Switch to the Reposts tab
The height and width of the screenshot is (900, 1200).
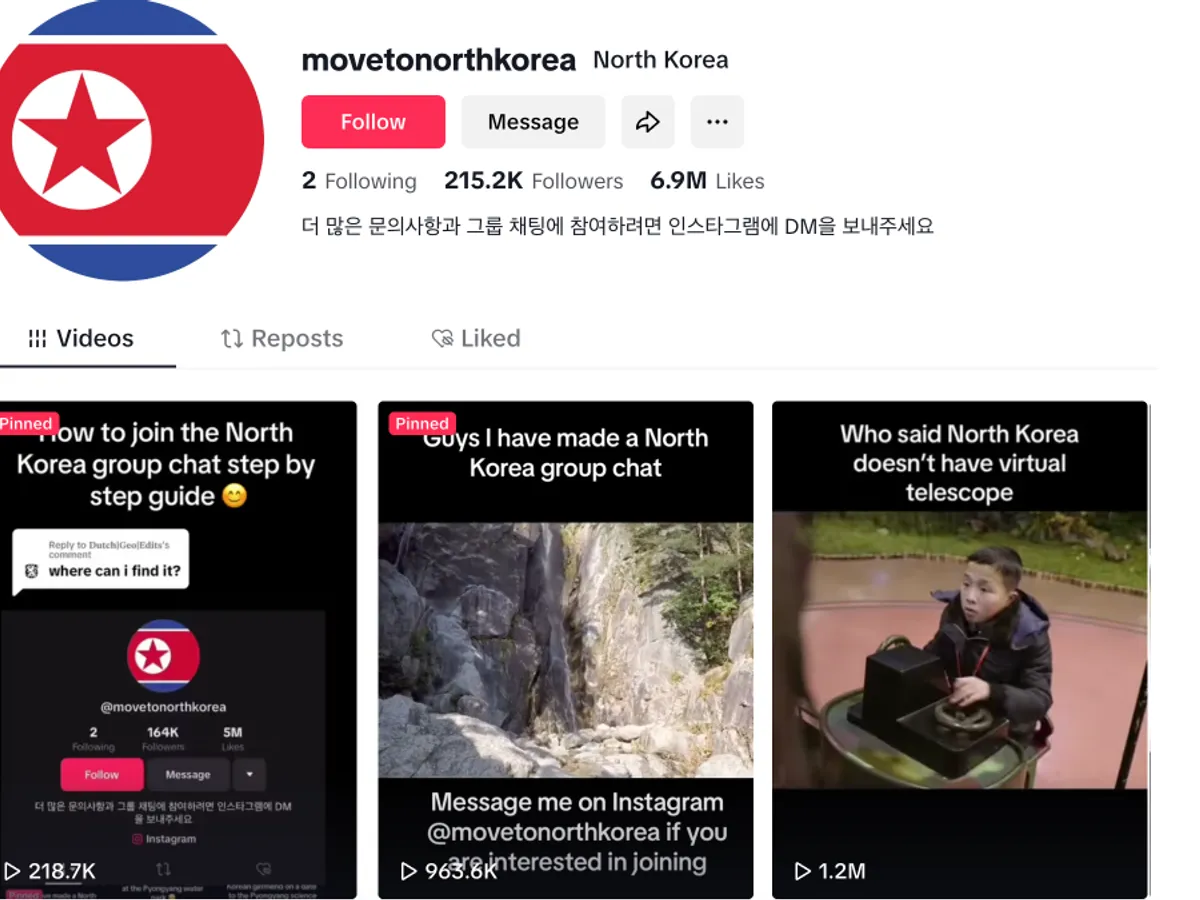(282, 339)
